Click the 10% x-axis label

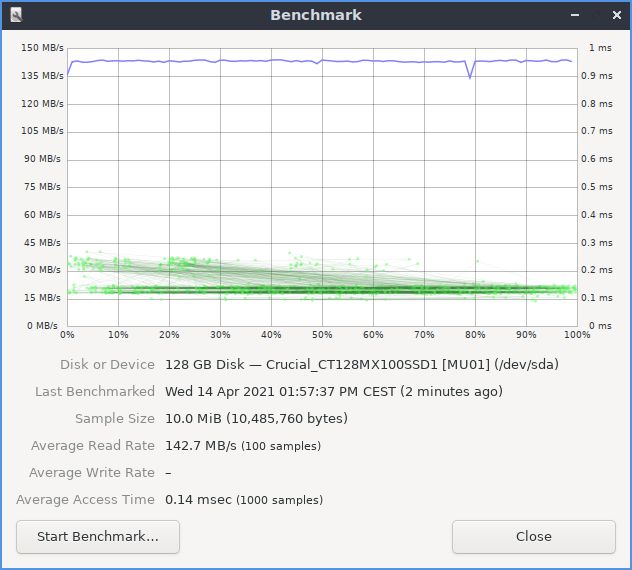118,335
